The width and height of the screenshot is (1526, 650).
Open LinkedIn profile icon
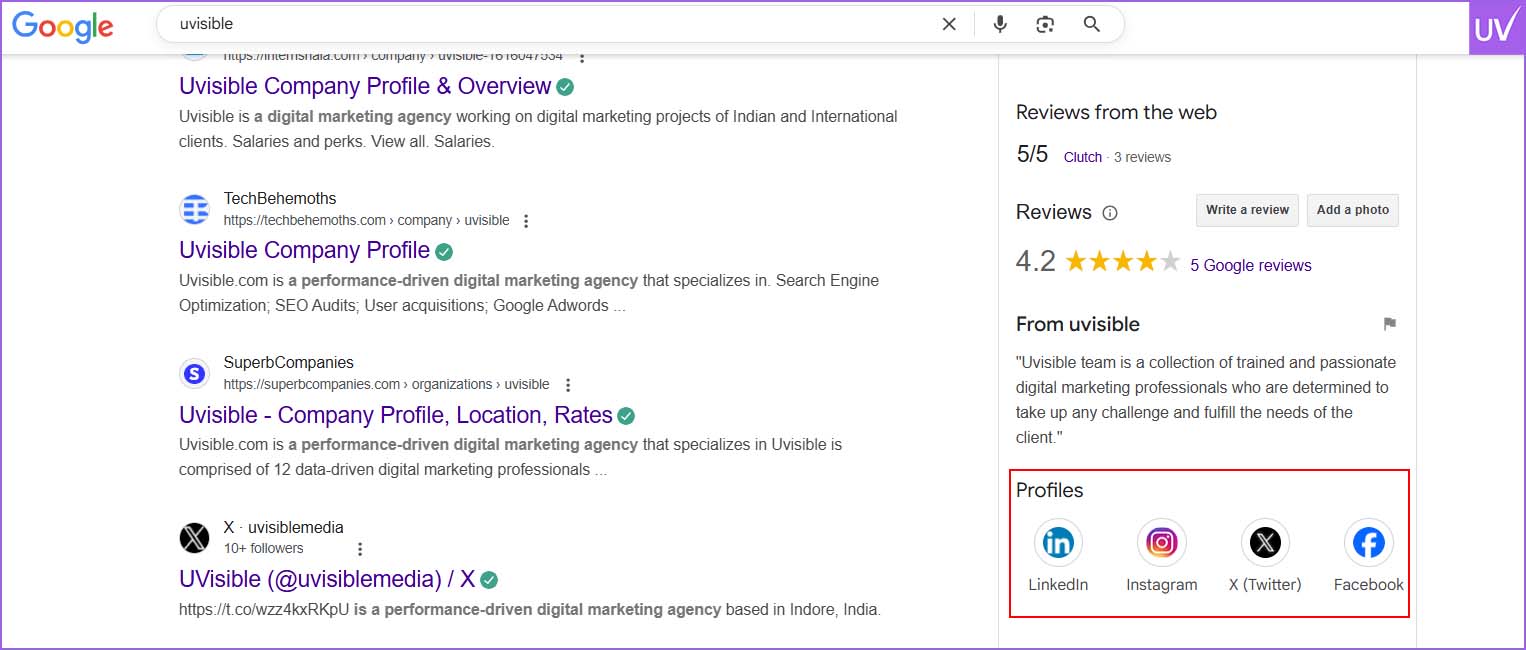(1058, 543)
